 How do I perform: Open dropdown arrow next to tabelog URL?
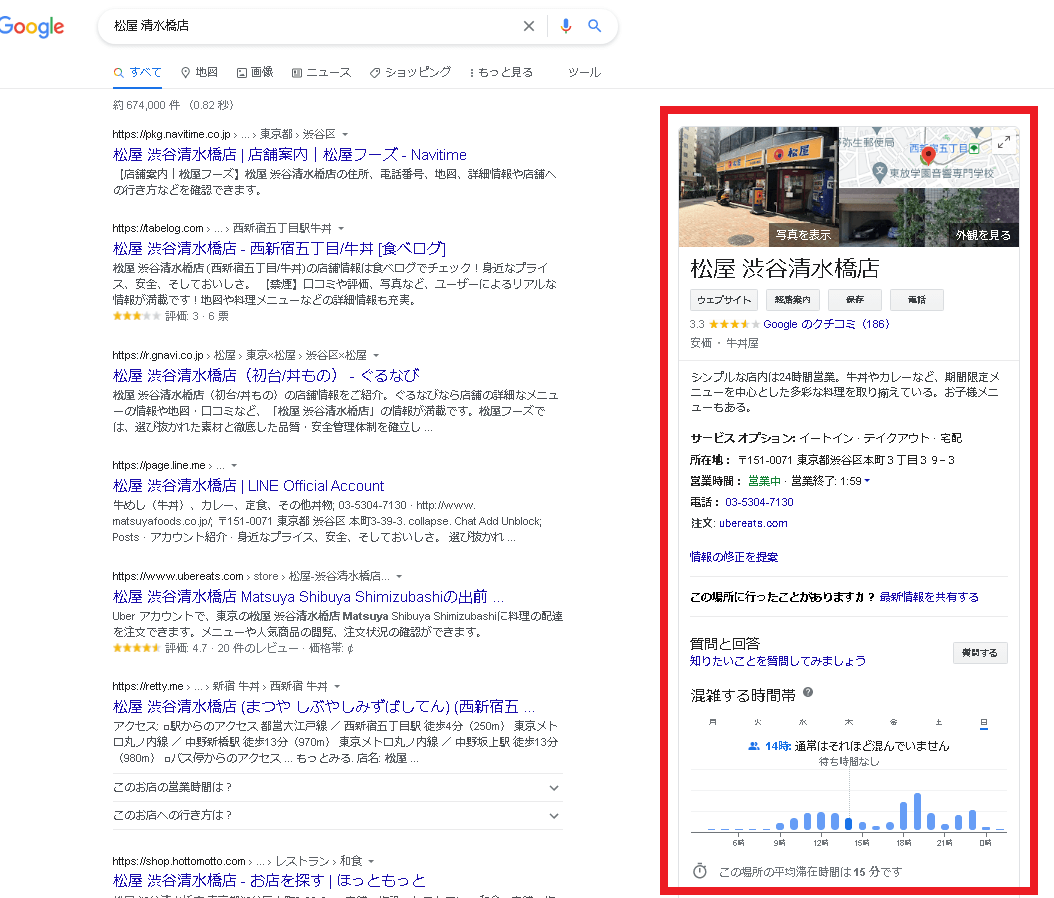tap(341, 229)
